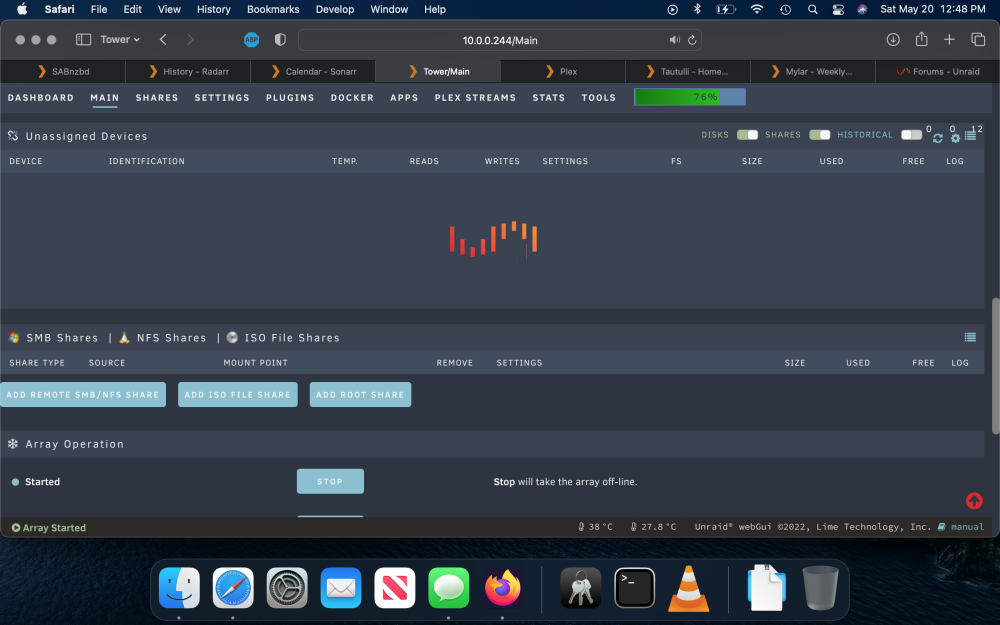Click the red back-to-top arrow icon
This screenshot has width=1000, height=625.
(974, 501)
